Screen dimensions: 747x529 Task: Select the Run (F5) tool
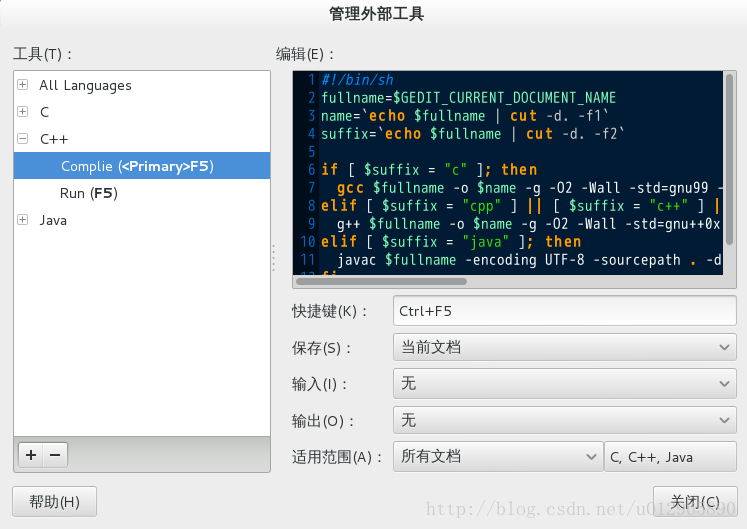pos(142,193)
